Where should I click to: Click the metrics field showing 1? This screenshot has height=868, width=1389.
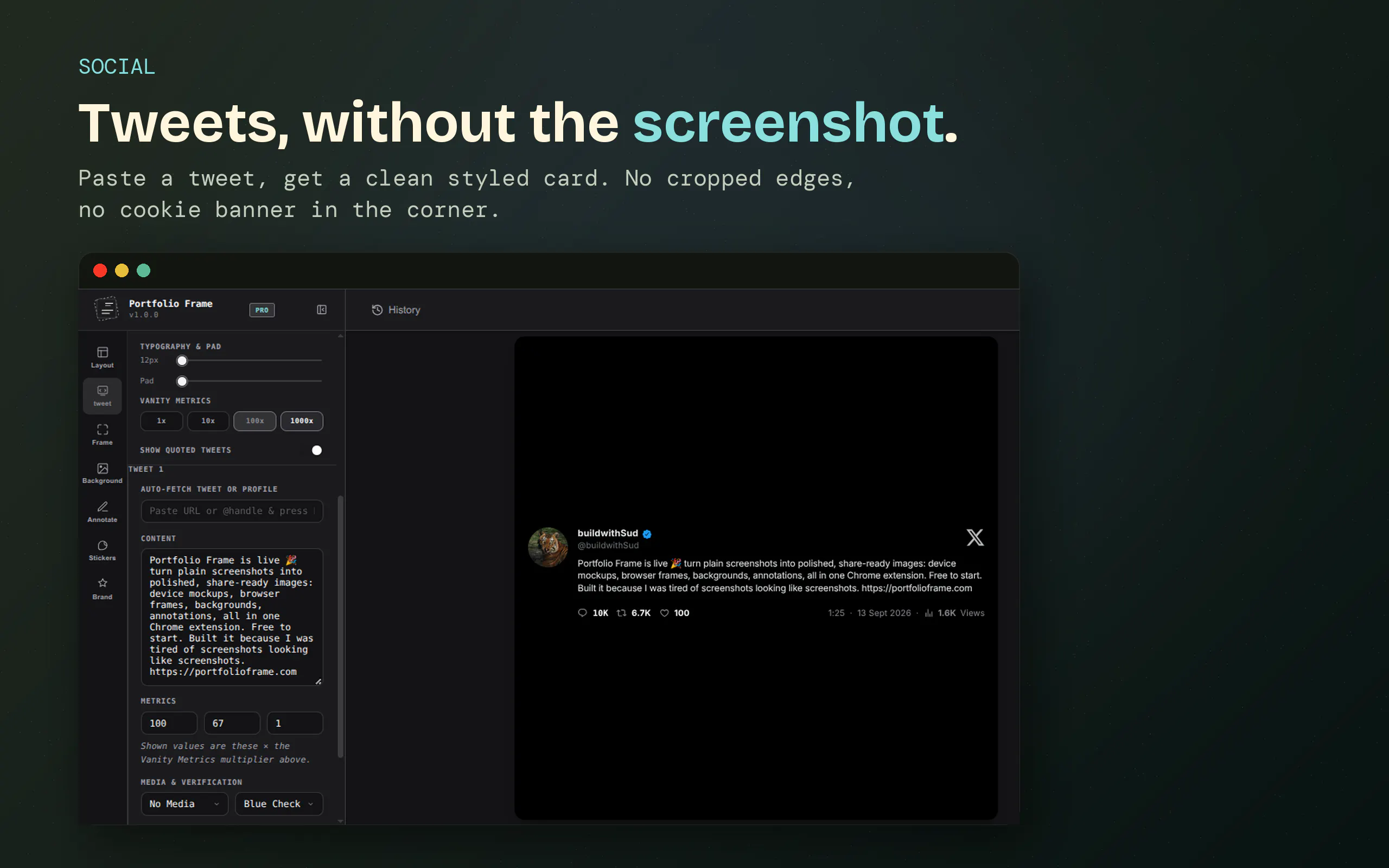tap(295, 723)
